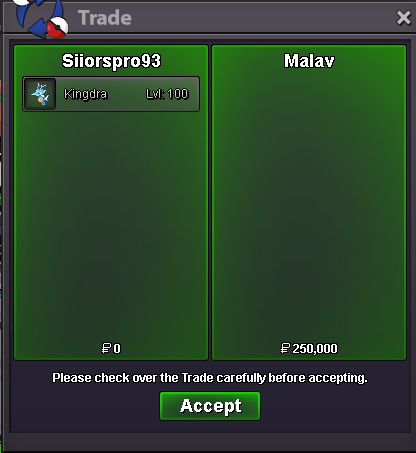Screen dimensions: 416x453
Task: Click the Kingdra name label
Action: pos(85,94)
